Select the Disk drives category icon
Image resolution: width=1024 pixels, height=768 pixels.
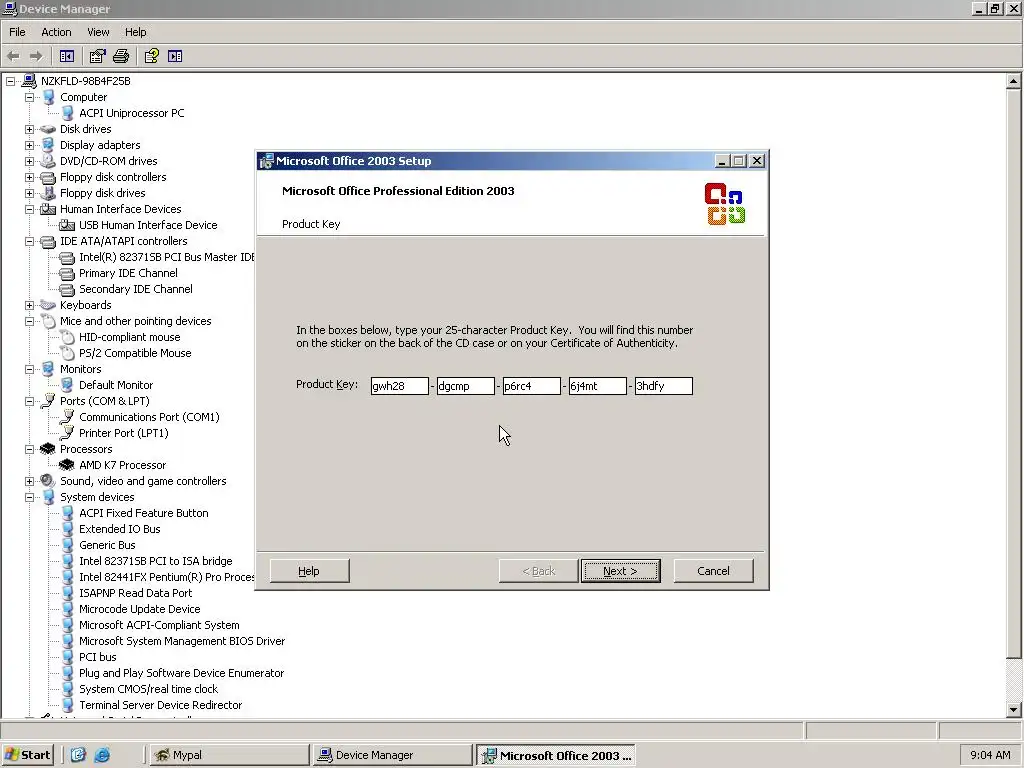pyautogui.click(x=48, y=129)
